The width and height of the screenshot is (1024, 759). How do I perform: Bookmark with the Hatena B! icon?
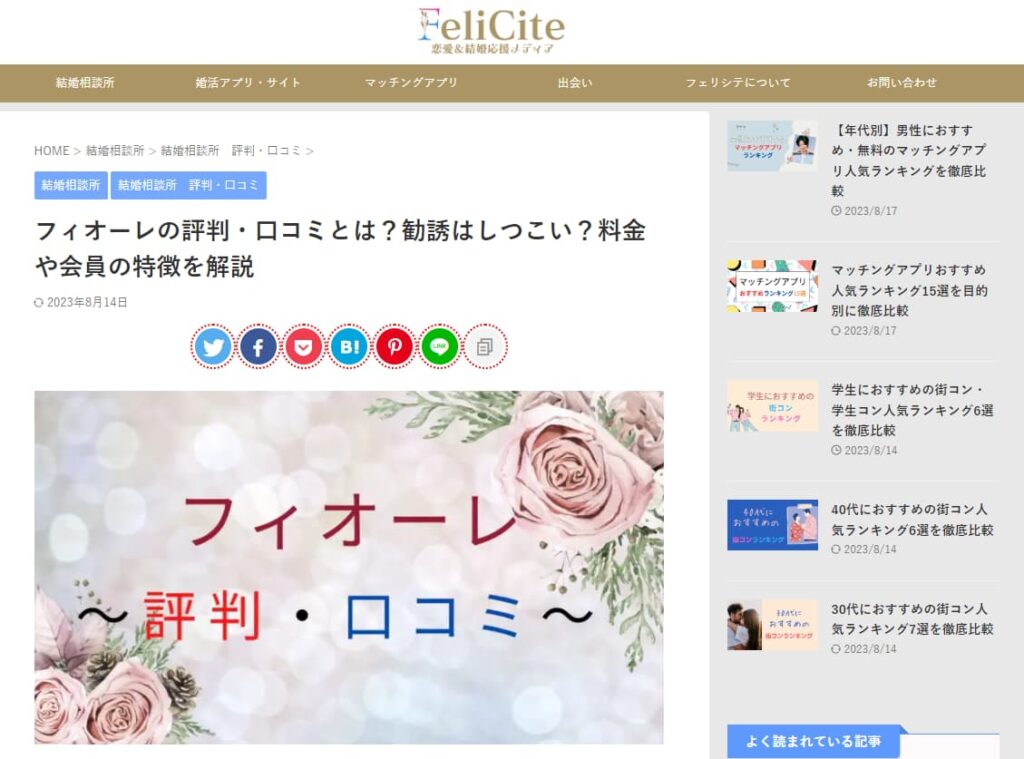[x=349, y=346]
